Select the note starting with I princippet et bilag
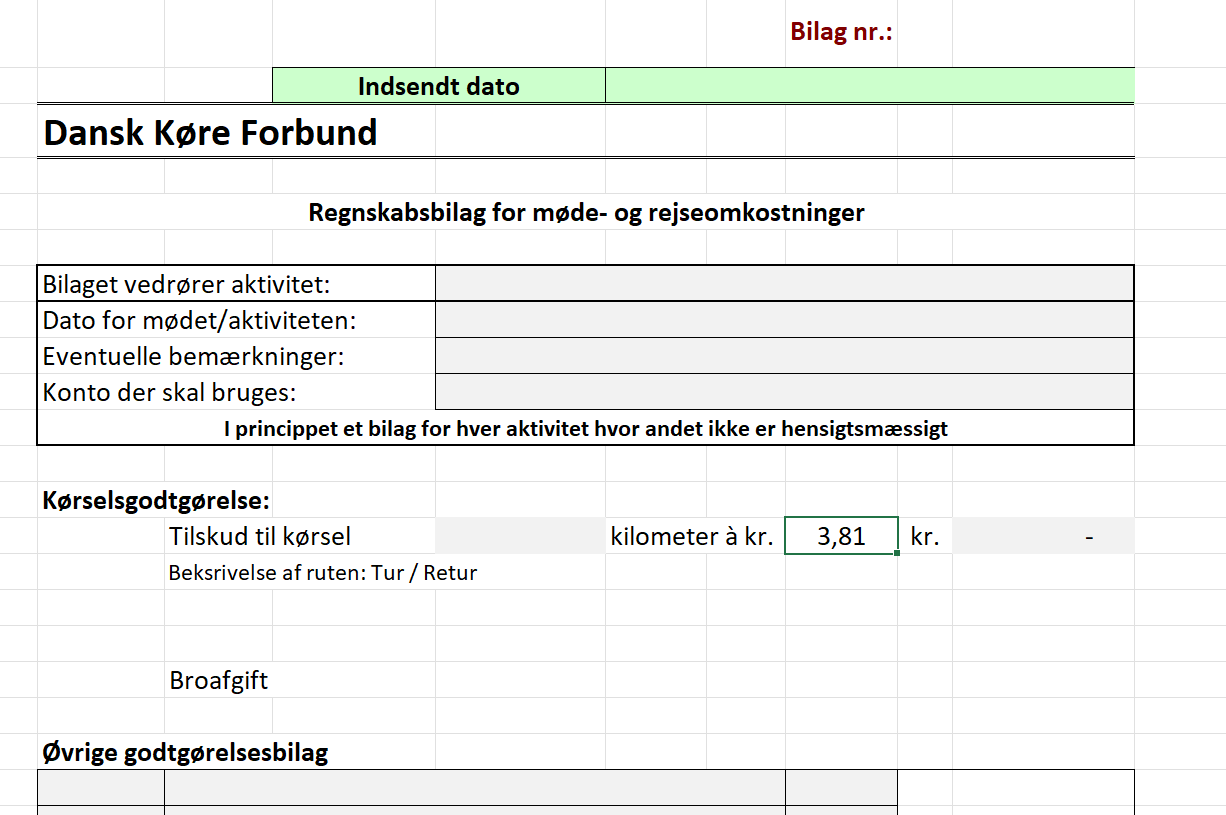 pyautogui.click(x=585, y=429)
